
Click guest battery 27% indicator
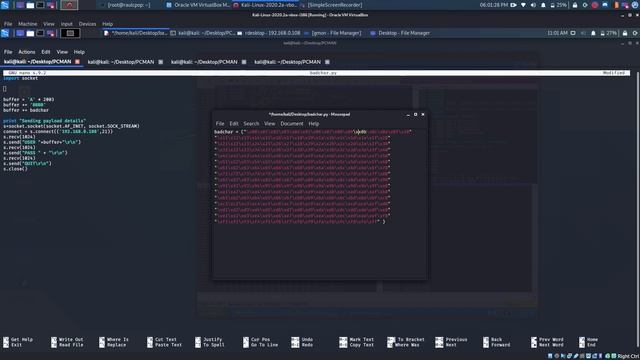pyautogui.click(x=608, y=33)
